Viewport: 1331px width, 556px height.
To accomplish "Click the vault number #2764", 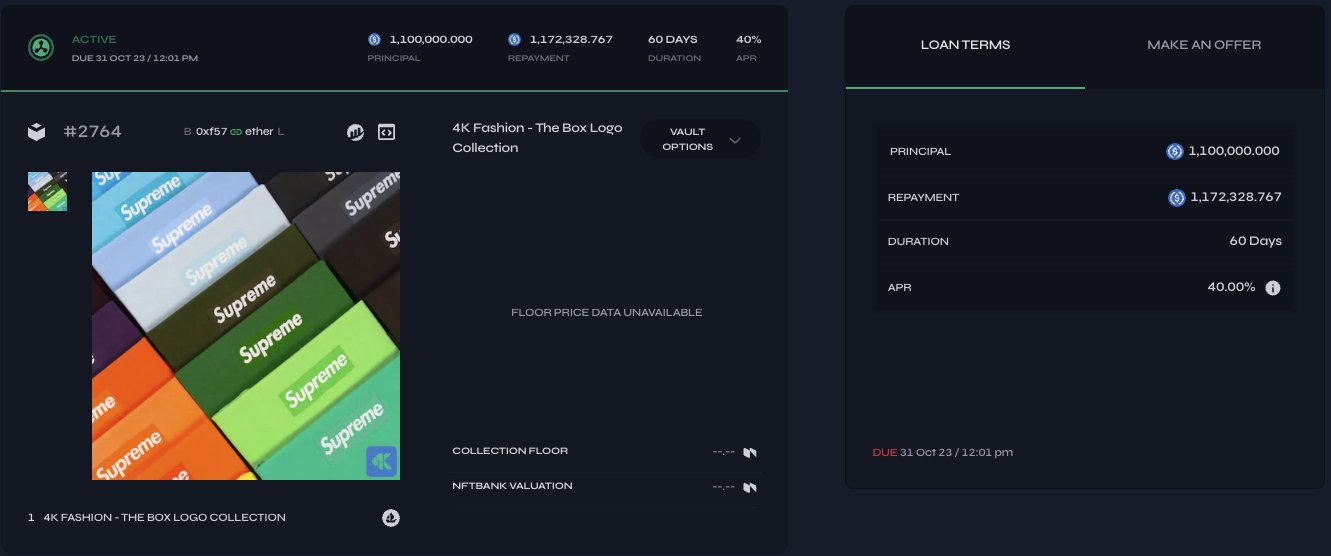I will (x=92, y=131).
